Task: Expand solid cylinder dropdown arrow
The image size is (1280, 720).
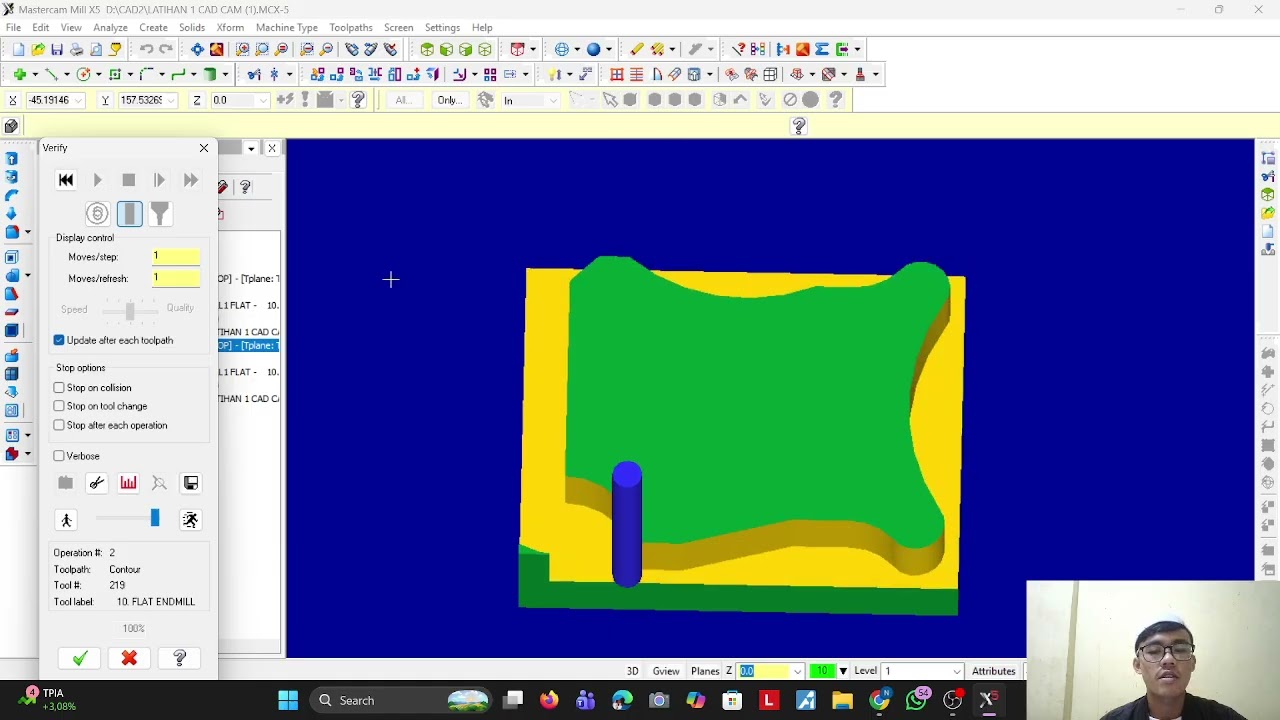Action: pos(225,74)
